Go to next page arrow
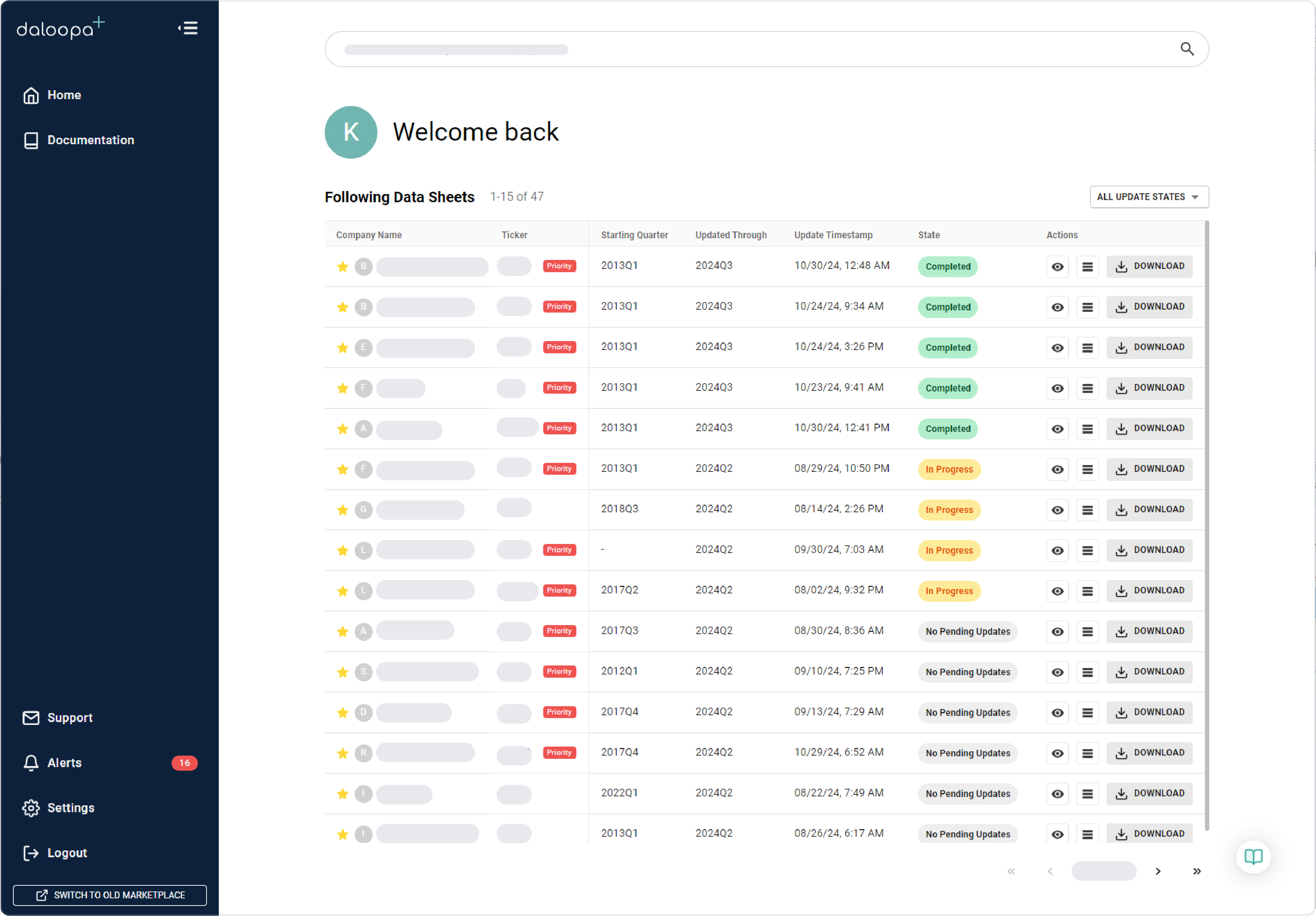The height and width of the screenshot is (916, 1316). click(x=1158, y=871)
